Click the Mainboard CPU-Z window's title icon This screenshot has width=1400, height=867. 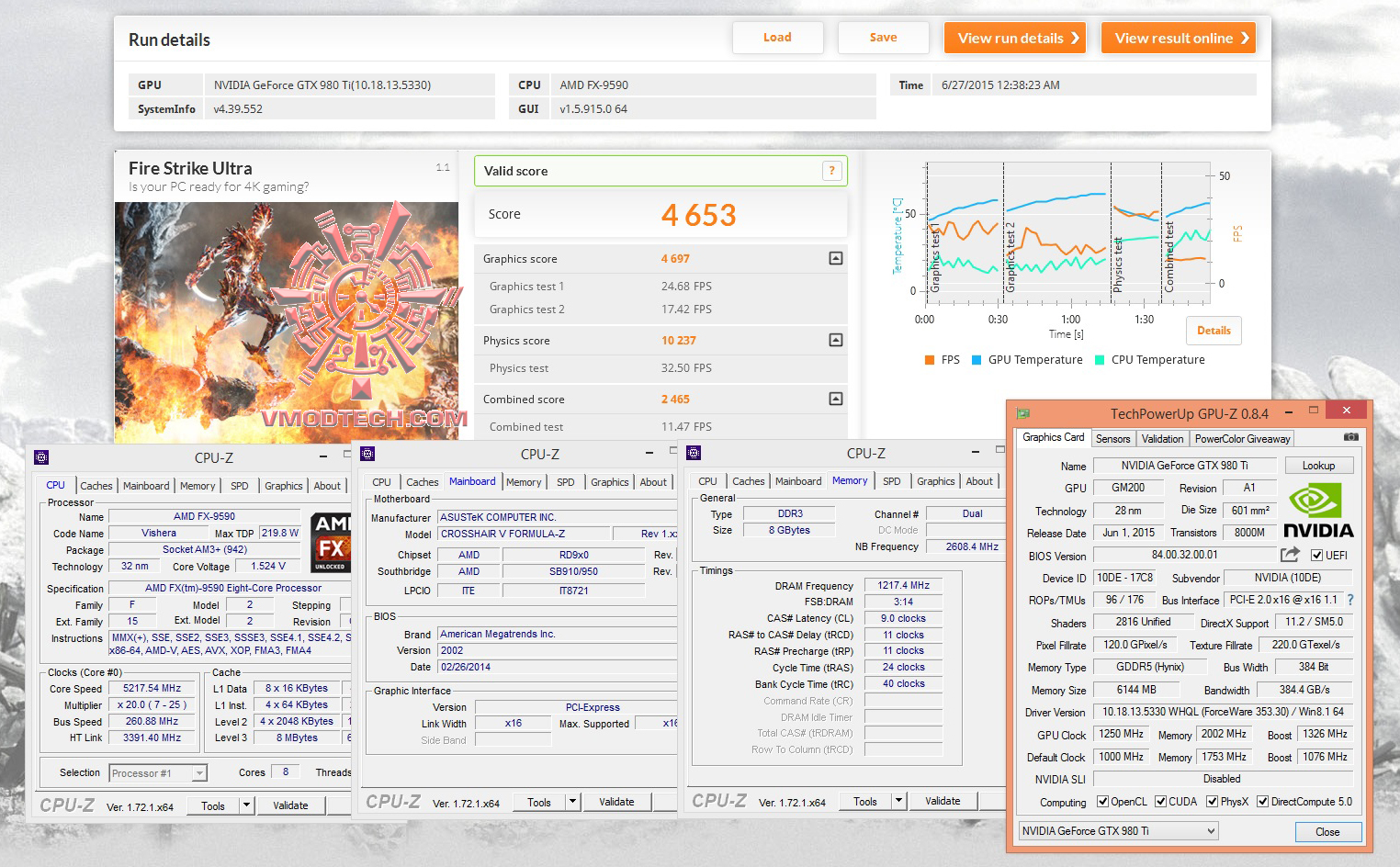coord(367,454)
